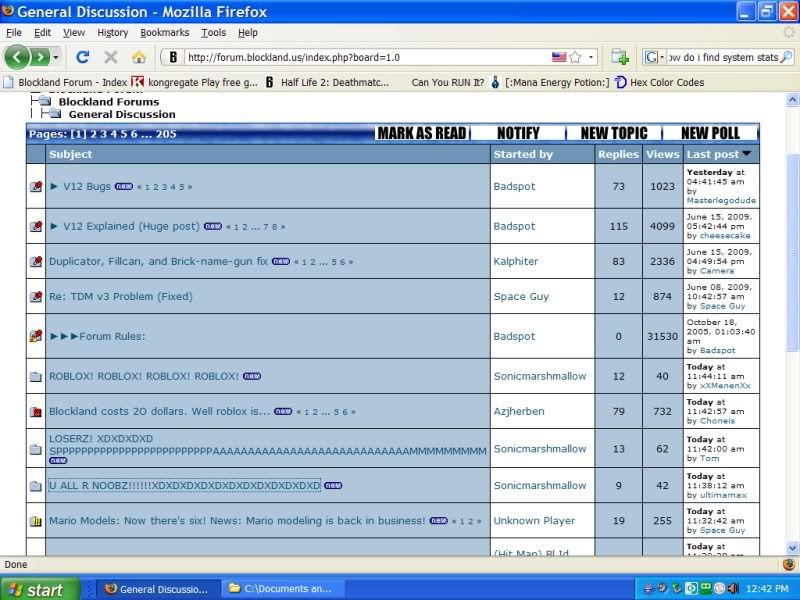
Task: Click the NEW POLL button
Action: click(710, 133)
